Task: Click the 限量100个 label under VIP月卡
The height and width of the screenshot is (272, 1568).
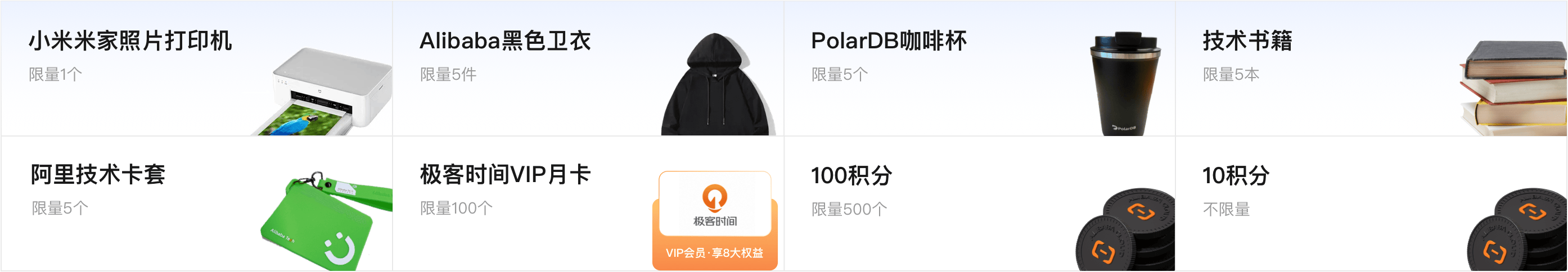Action: pos(457,208)
